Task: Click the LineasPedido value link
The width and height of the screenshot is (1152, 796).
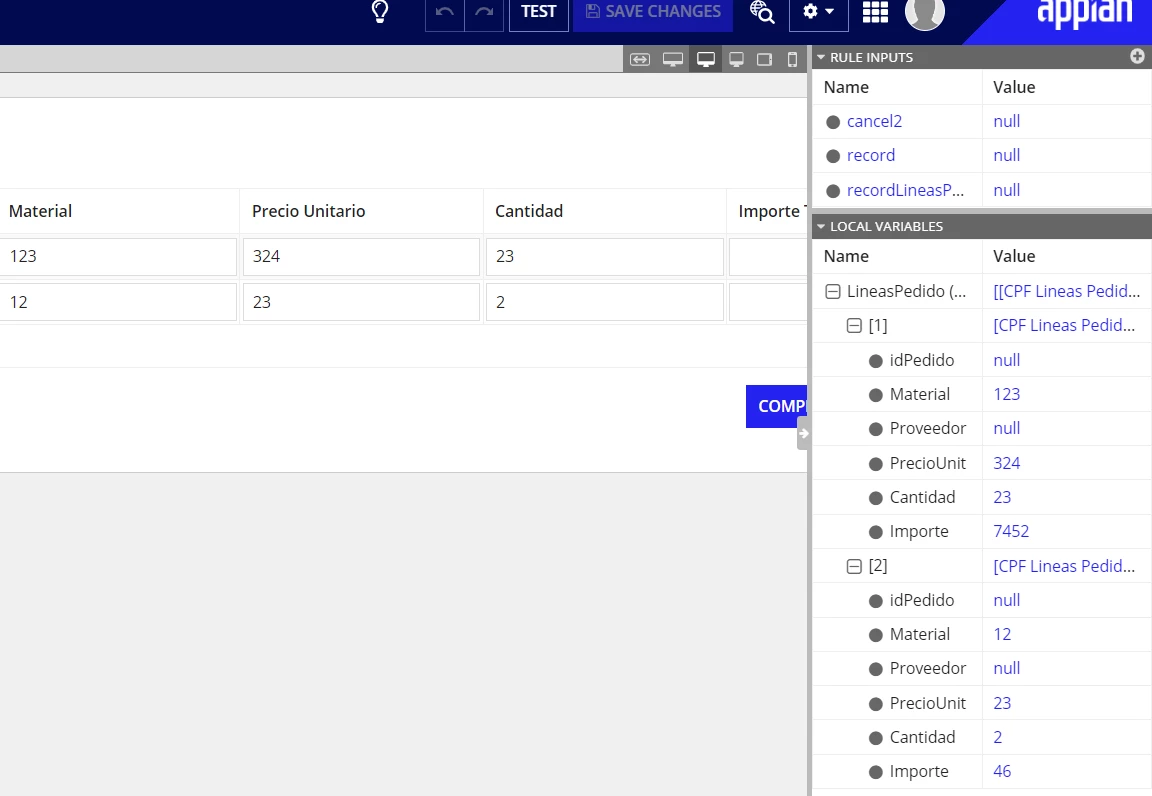Action: tap(1066, 292)
